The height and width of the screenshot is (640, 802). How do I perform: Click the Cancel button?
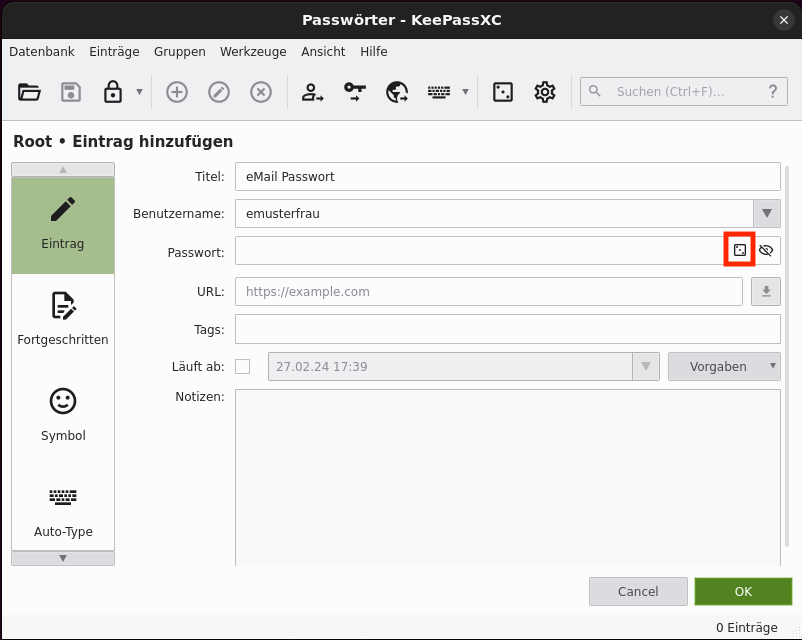(638, 591)
